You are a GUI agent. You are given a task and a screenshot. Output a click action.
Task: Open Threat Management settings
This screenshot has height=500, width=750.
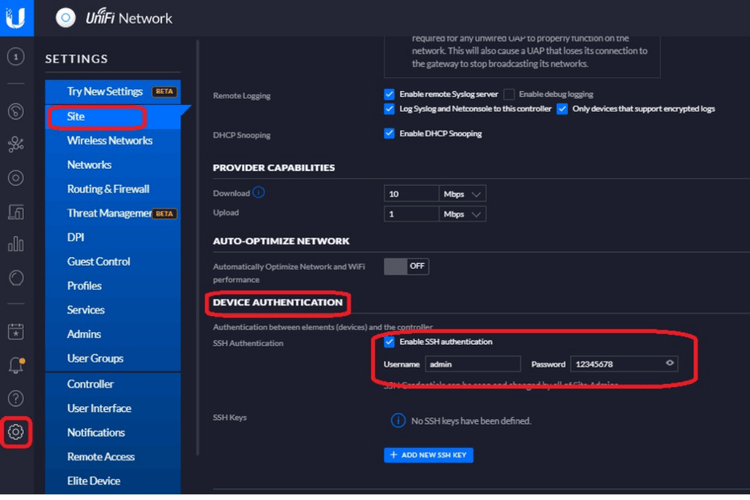pyautogui.click(x=113, y=213)
